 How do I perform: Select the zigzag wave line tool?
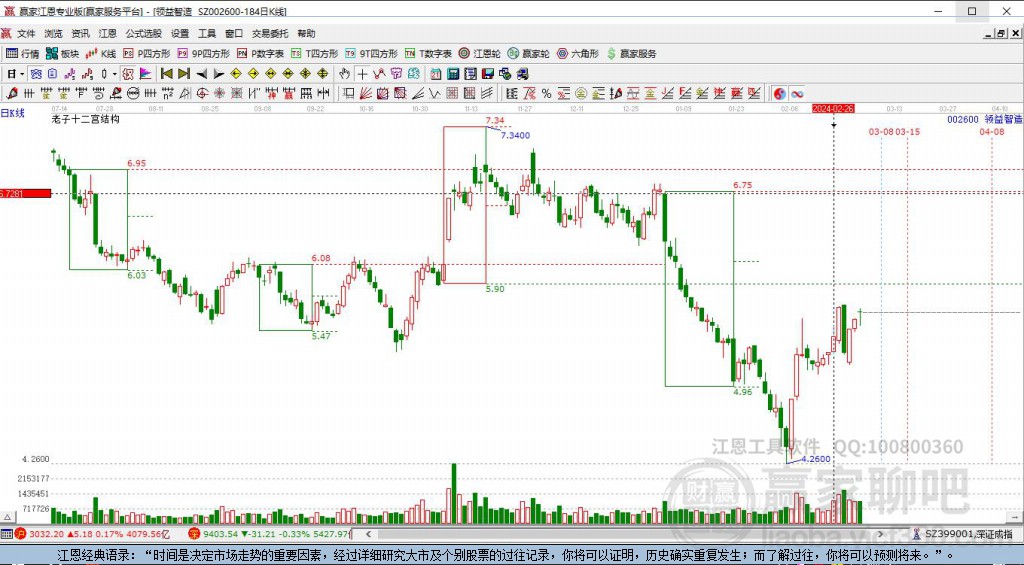coord(434,93)
